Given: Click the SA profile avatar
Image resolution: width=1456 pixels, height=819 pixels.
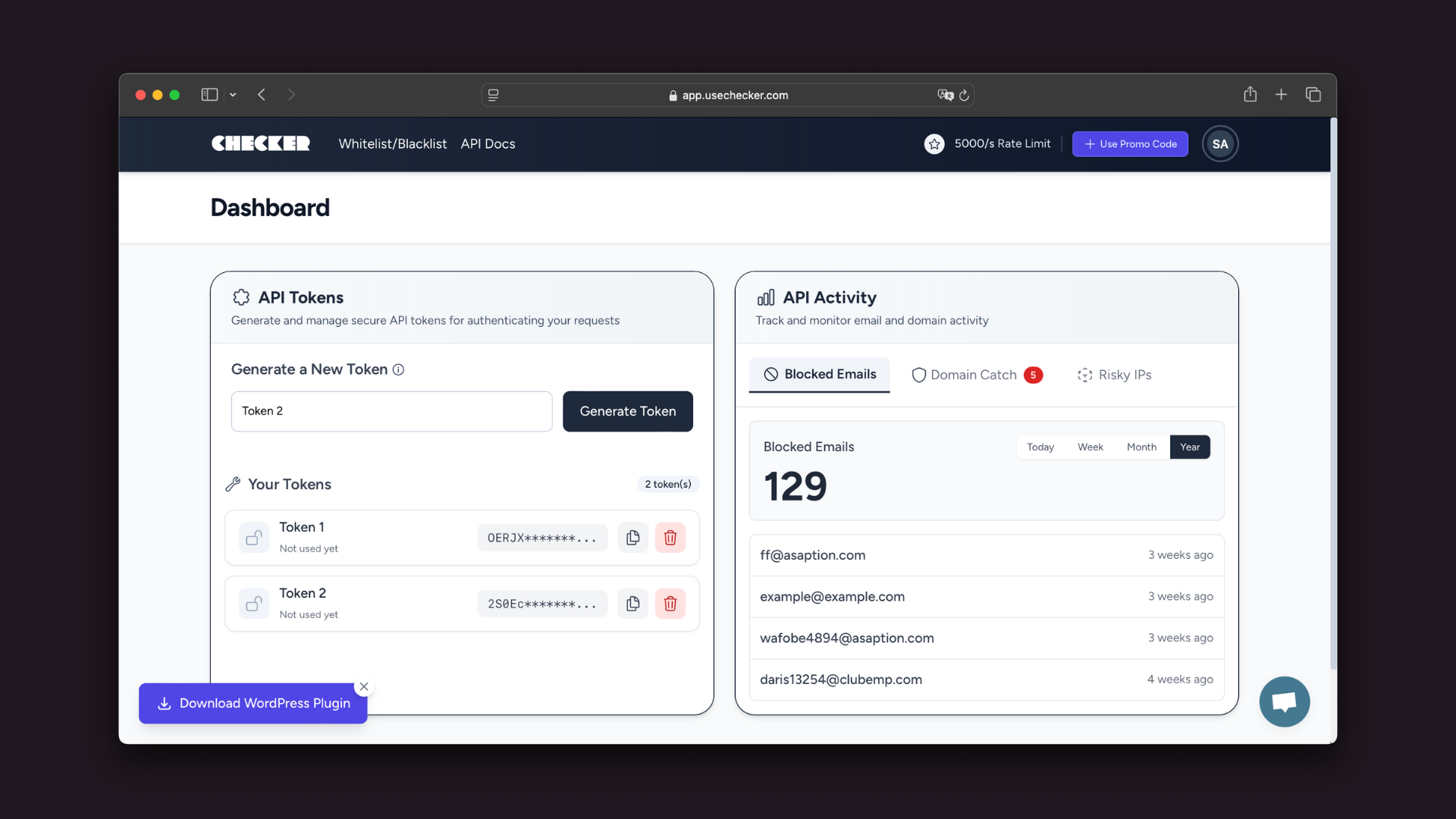Looking at the screenshot, I should coord(1219,144).
